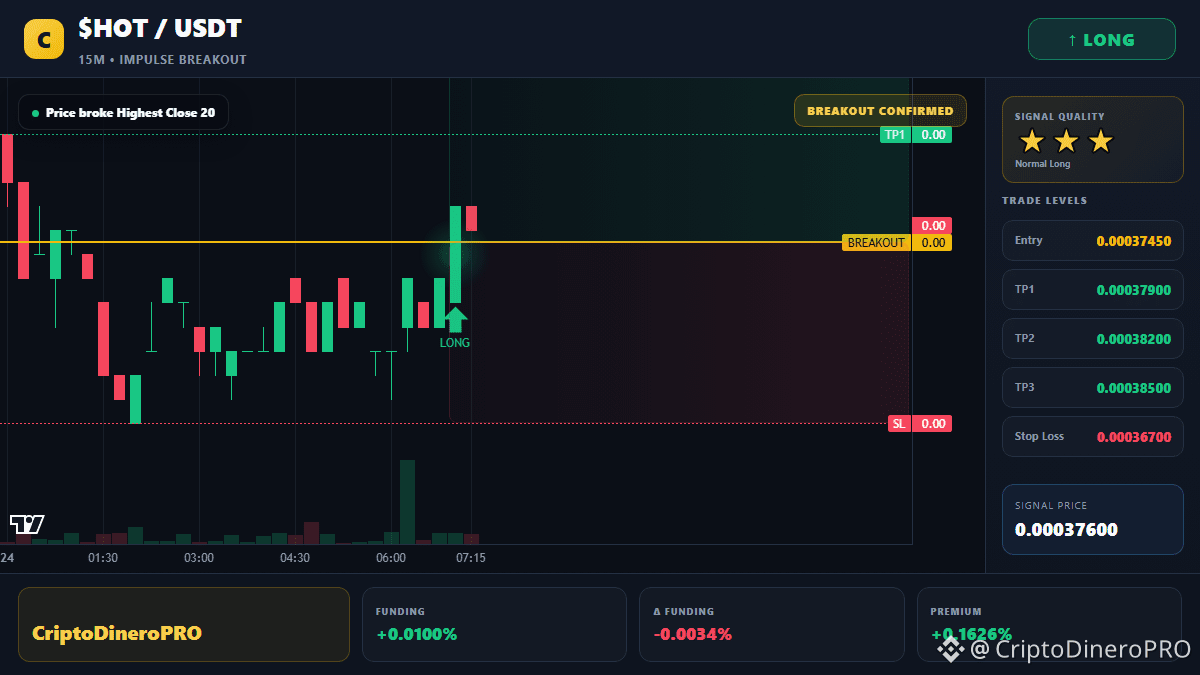Image resolution: width=1200 pixels, height=675 pixels.
Task: Click the second signal quality star
Action: pyautogui.click(x=1066, y=141)
